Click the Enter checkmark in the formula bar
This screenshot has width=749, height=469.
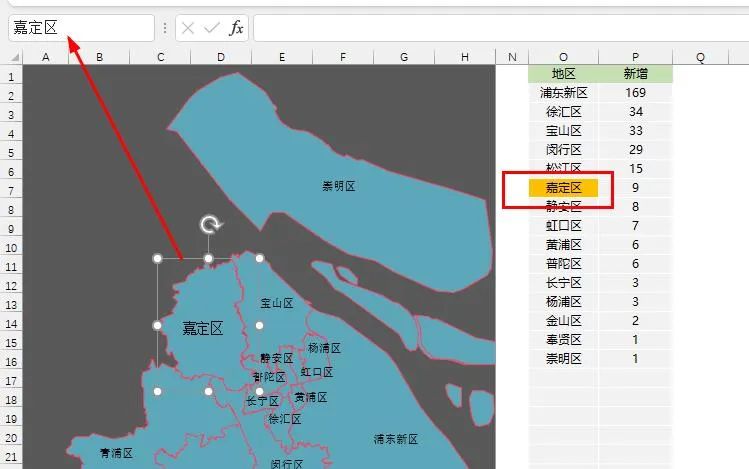pyautogui.click(x=211, y=28)
